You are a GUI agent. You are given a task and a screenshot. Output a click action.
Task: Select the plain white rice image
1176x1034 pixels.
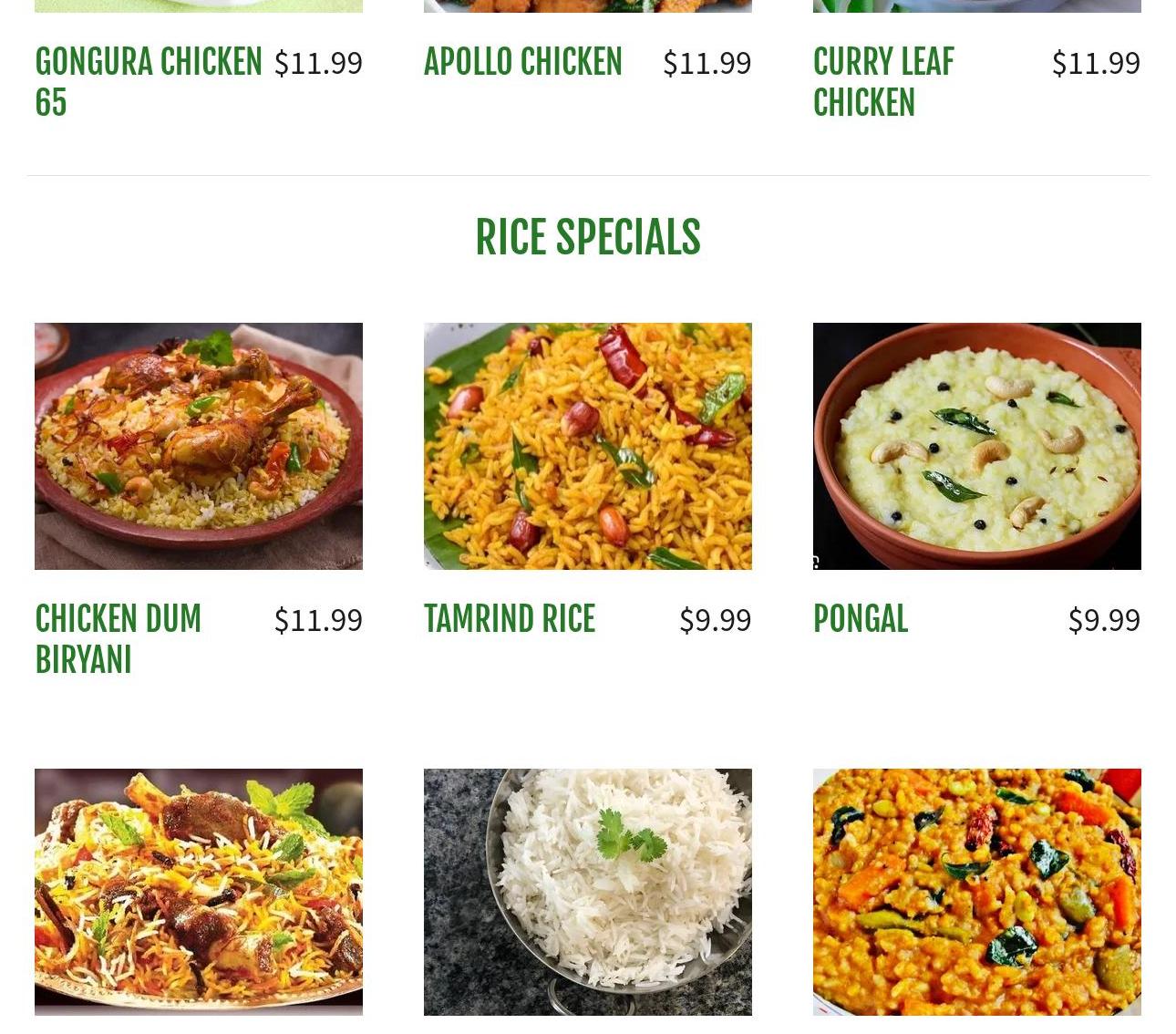pyautogui.click(x=588, y=892)
